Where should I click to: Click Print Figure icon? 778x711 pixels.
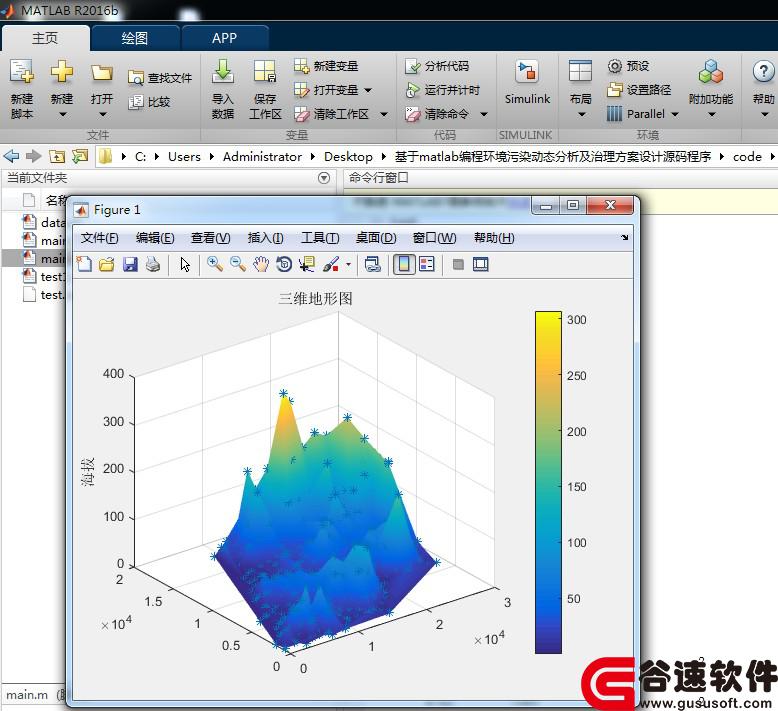(x=153, y=264)
